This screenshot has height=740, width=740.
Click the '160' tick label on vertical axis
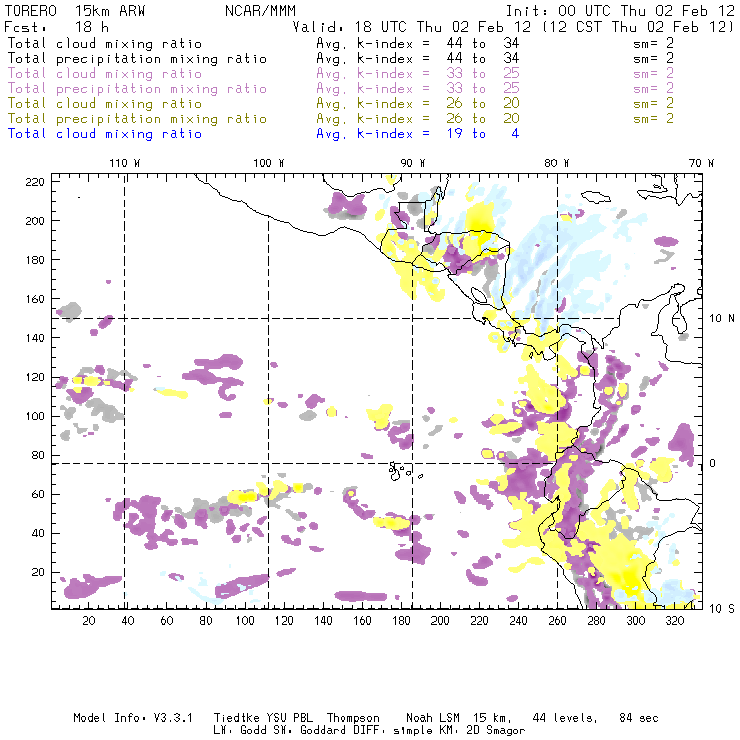pos(35,299)
